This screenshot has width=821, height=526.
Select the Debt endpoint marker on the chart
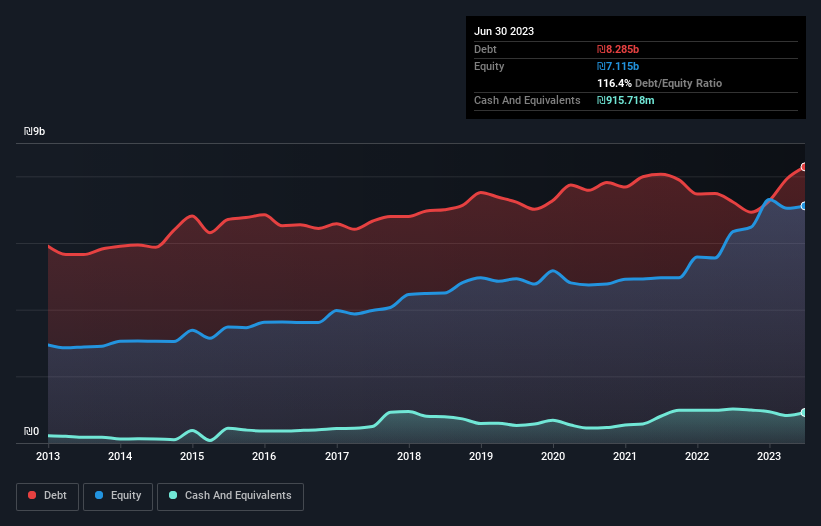804,167
